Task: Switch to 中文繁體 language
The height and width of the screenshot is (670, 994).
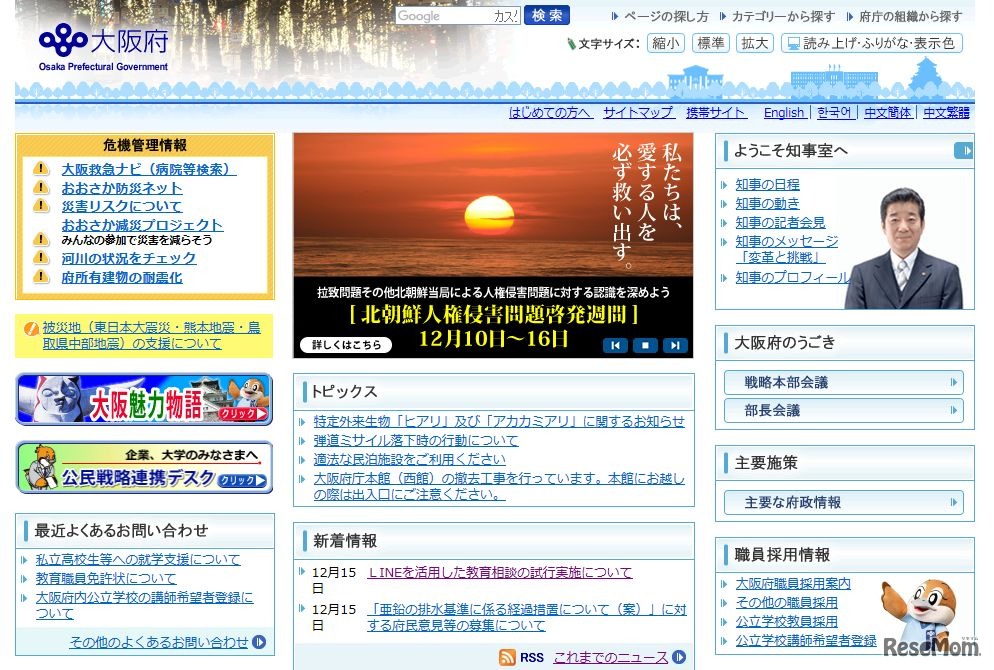Action: coord(946,112)
